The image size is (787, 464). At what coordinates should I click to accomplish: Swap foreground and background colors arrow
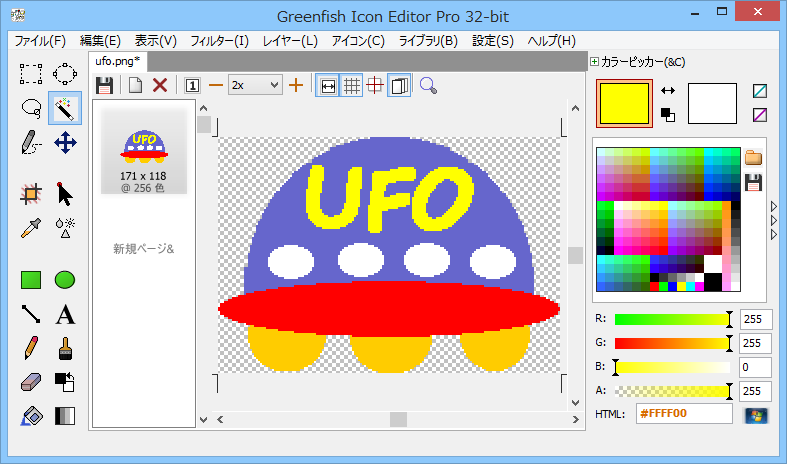click(x=668, y=91)
